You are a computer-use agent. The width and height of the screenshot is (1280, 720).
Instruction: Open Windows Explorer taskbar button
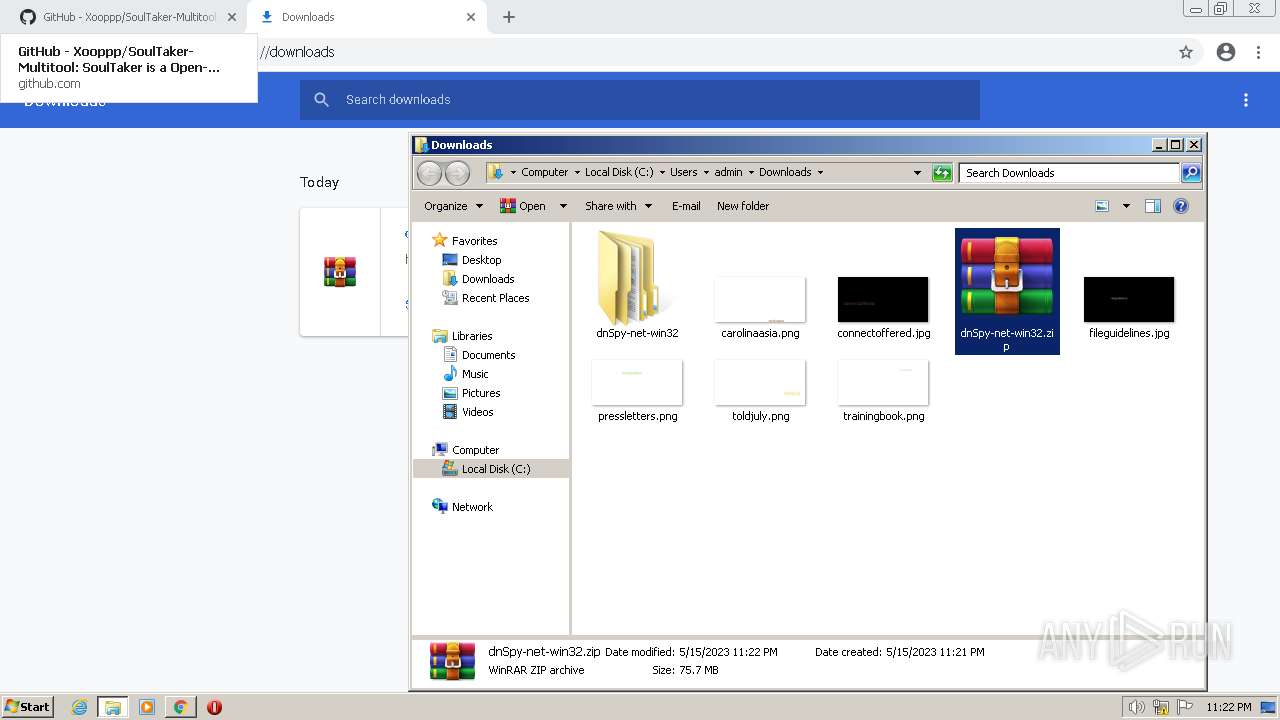(x=113, y=707)
